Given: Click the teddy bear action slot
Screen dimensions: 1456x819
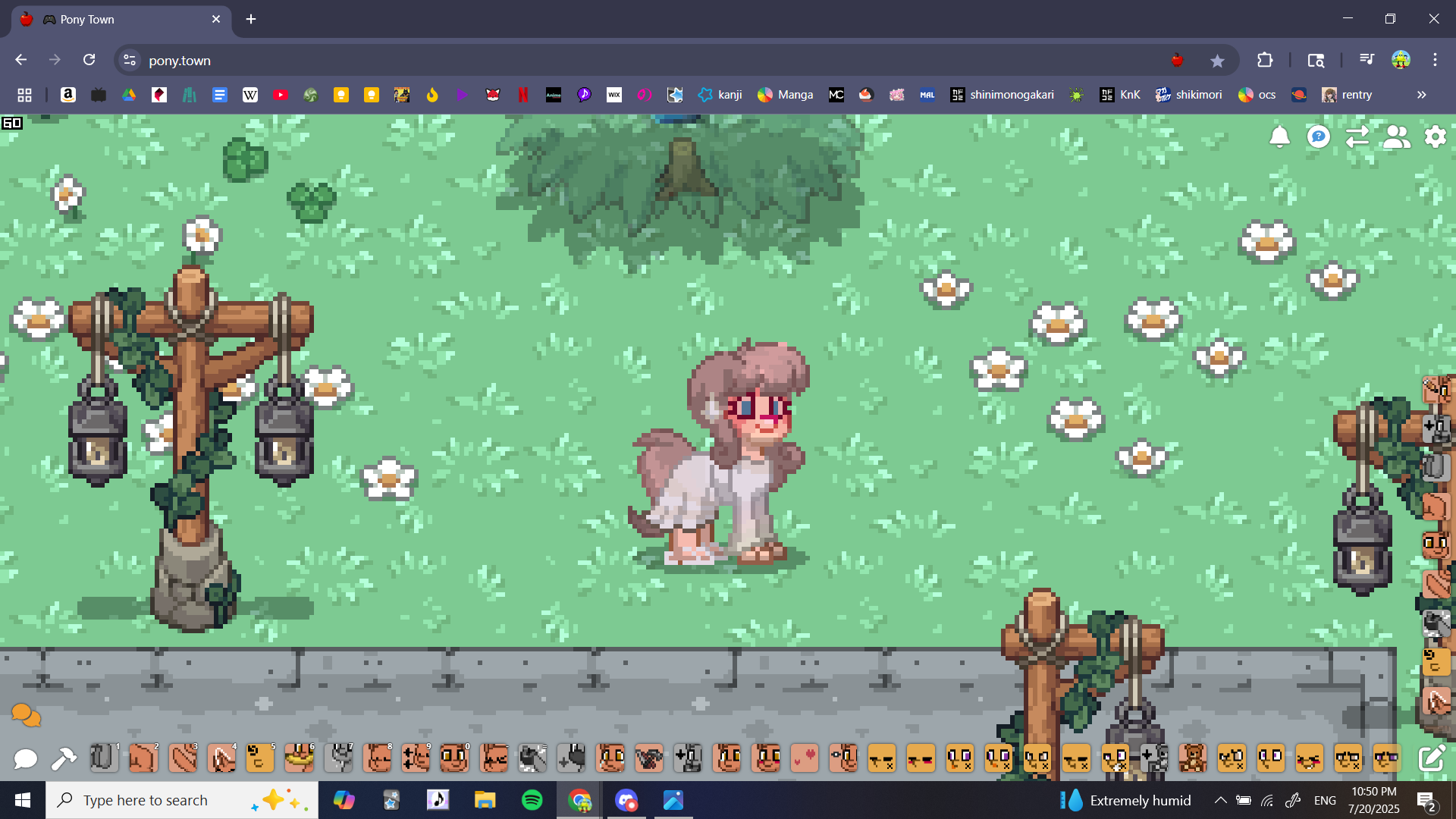Looking at the screenshot, I should click(1193, 758).
